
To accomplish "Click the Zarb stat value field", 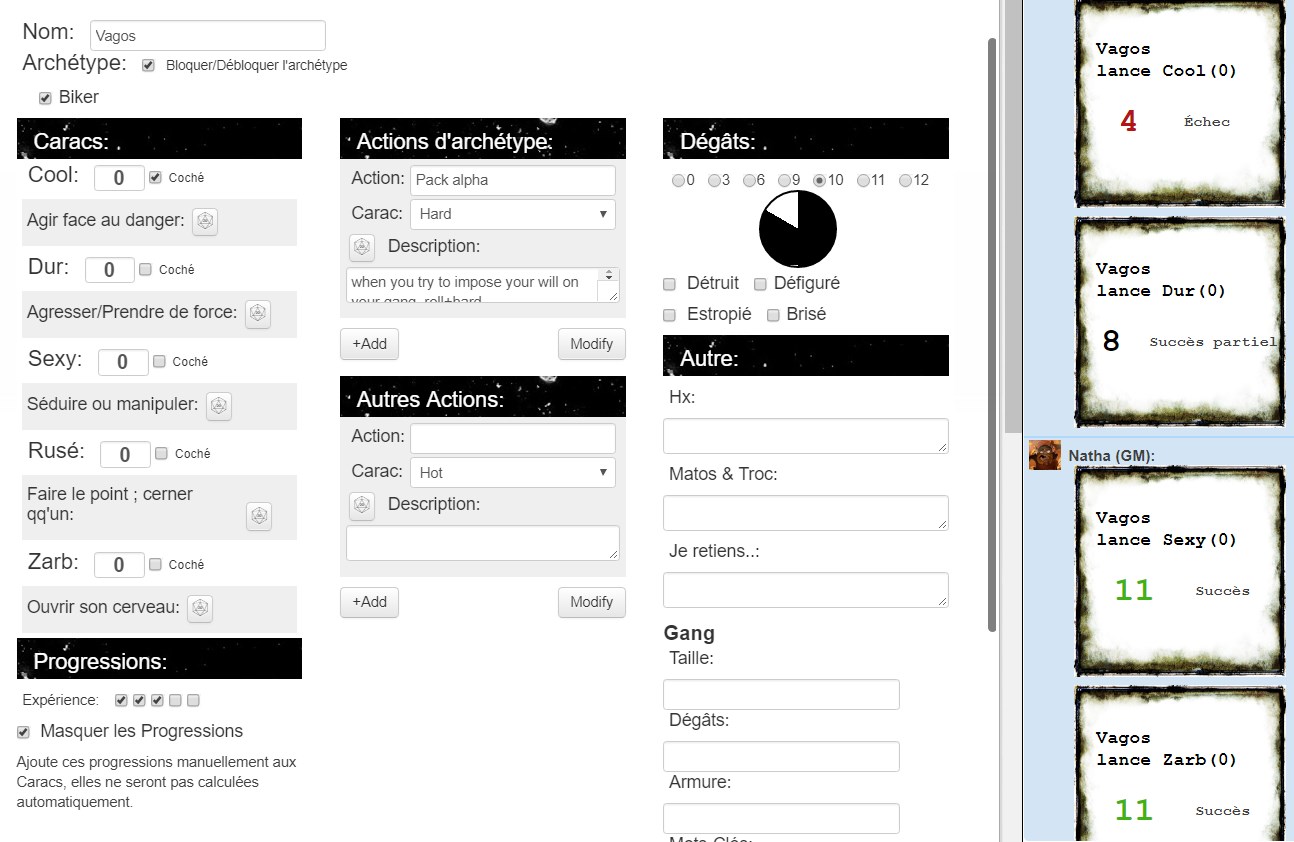I will tap(119, 565).
